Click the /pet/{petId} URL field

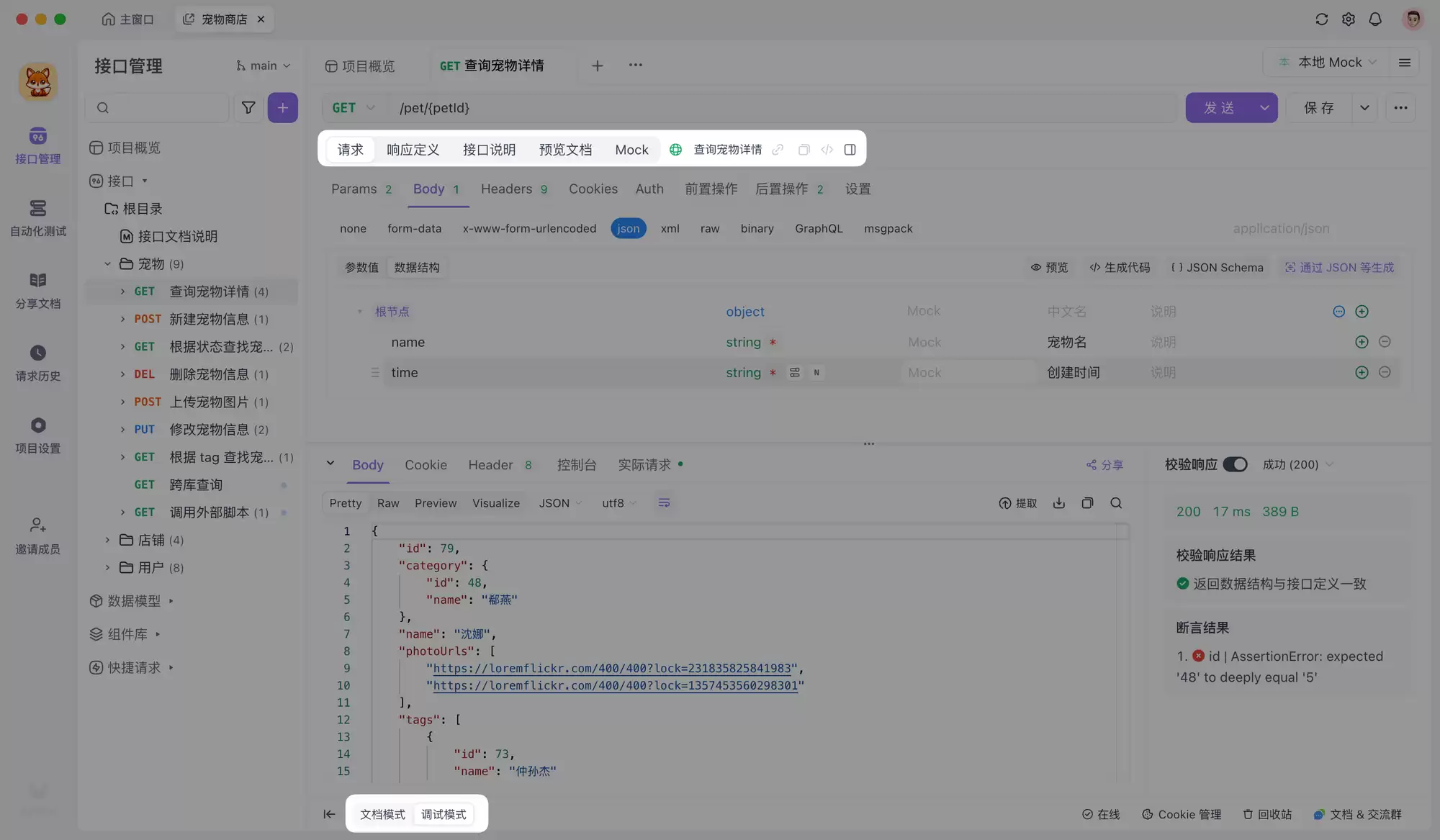(784, 107)
